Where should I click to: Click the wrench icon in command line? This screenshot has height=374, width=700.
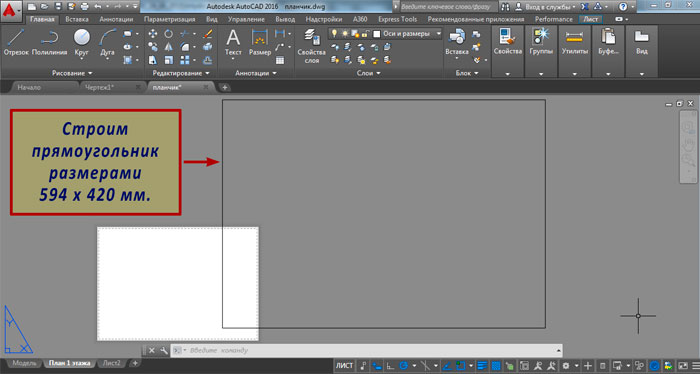[x=164, y=350]
